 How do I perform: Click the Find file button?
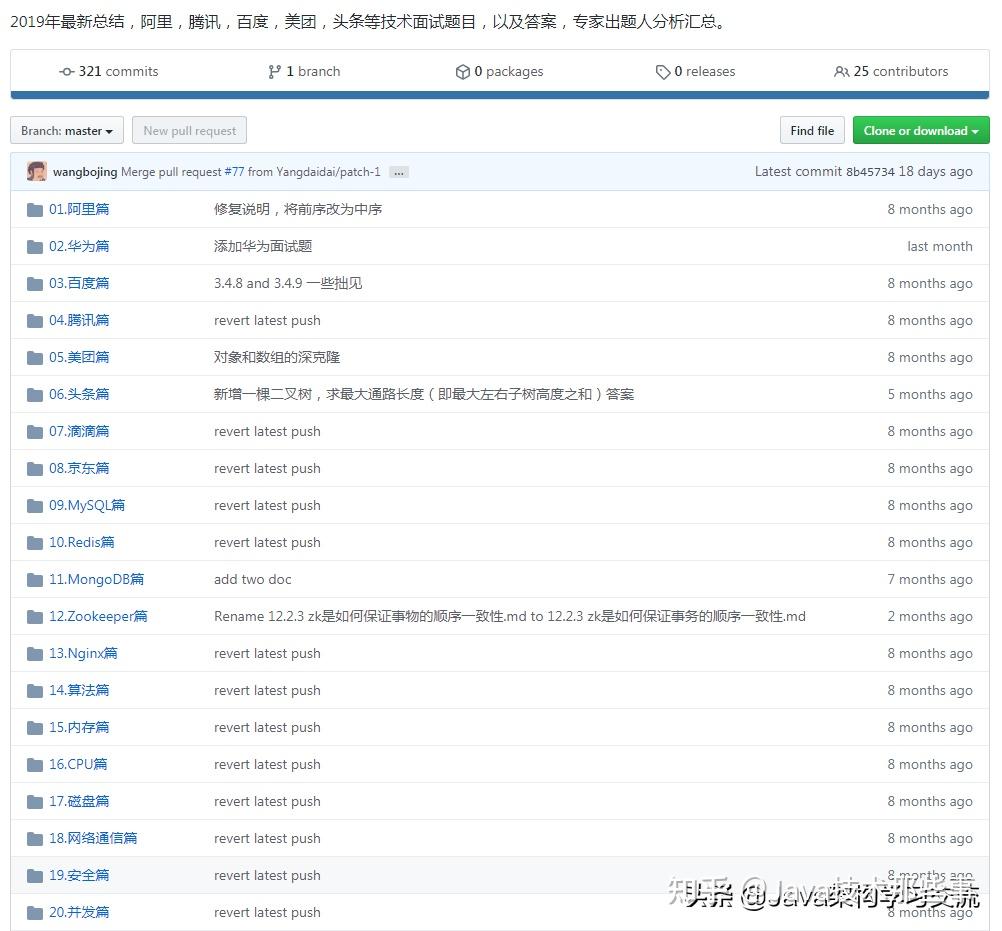(x=811, y=130)
